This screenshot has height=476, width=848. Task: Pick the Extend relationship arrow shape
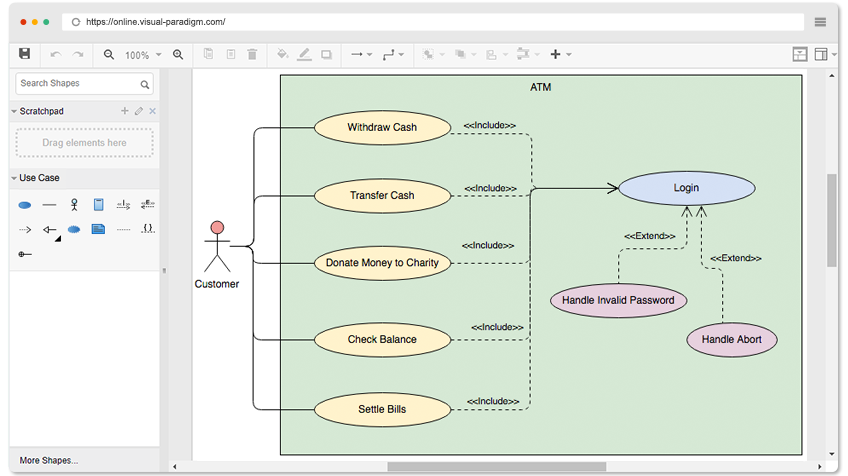pos(148,204)
